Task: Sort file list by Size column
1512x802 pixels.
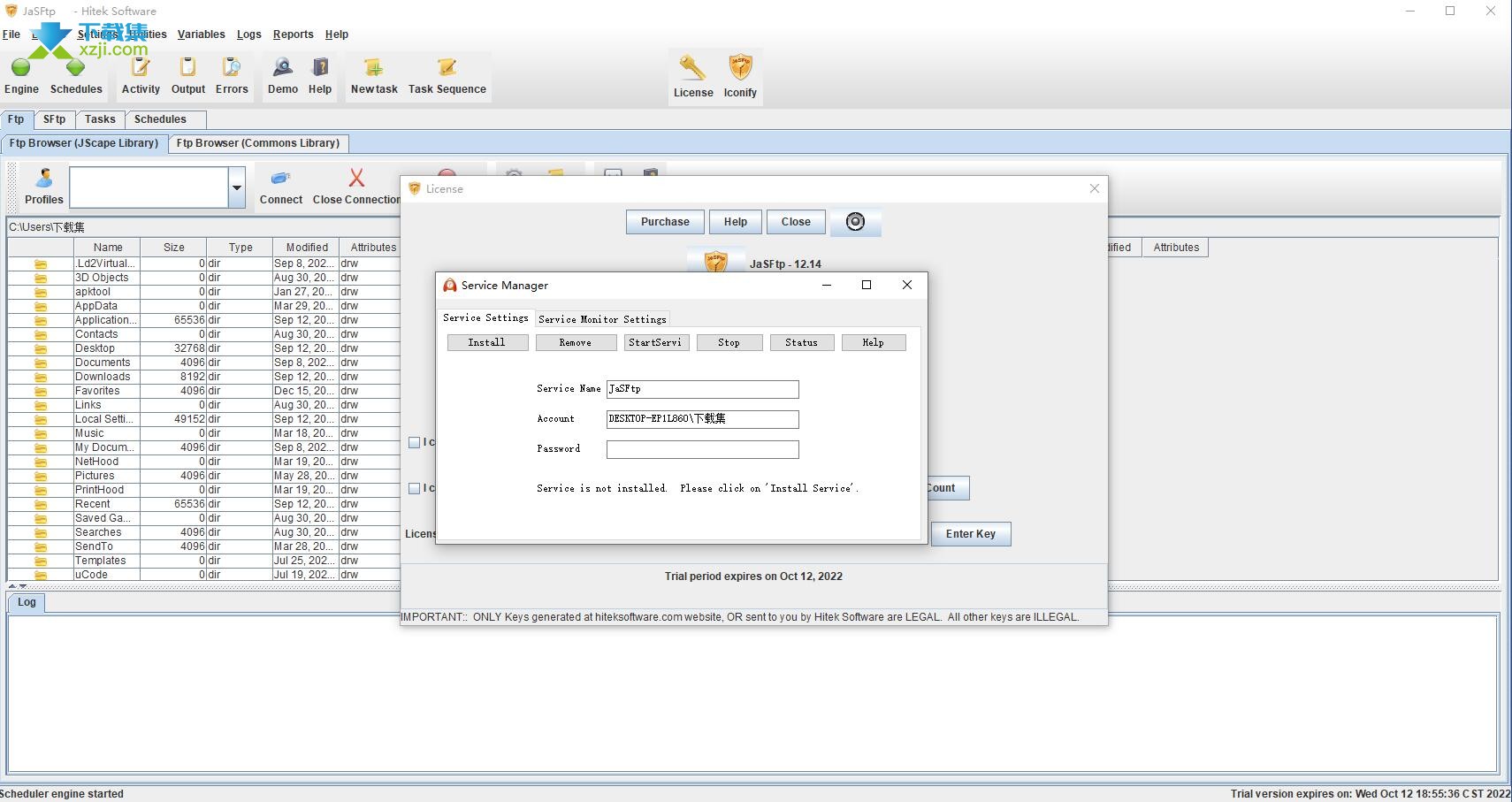Action: pos(174,248)
